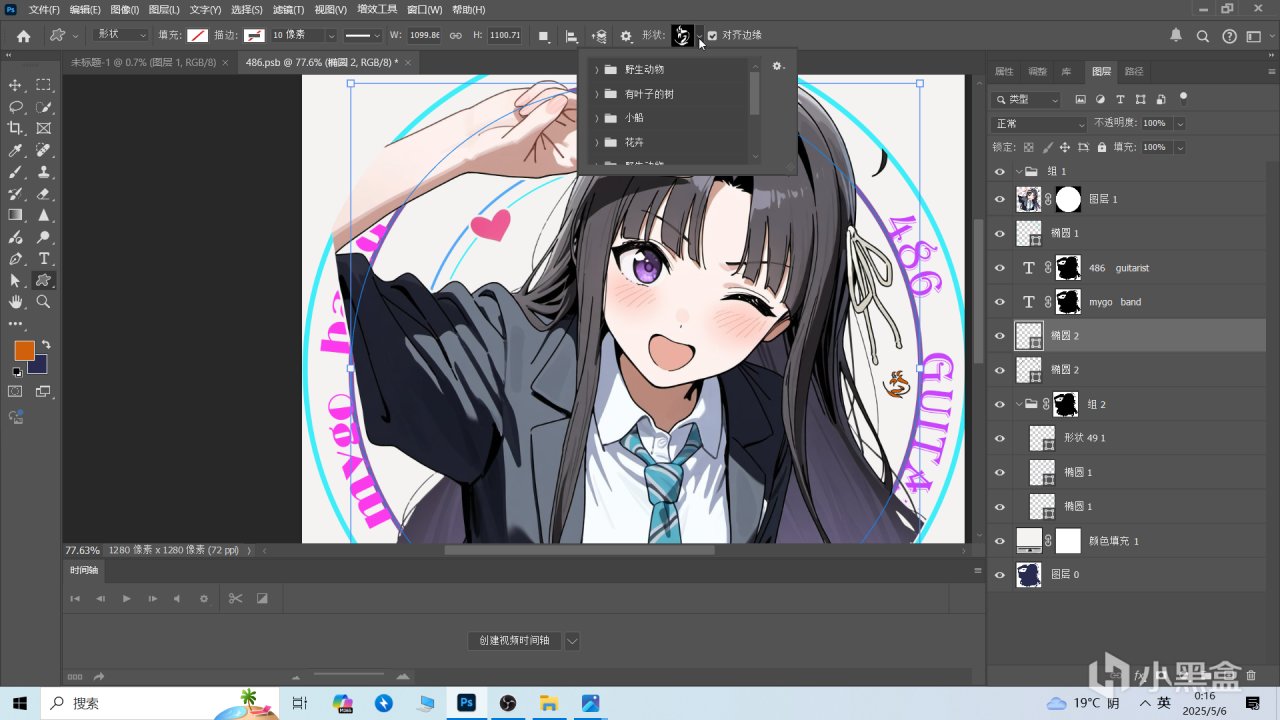Select the Horizontal Type tool
The image size is (1280, 720).
pyautogui.click(x=44, y=259)
